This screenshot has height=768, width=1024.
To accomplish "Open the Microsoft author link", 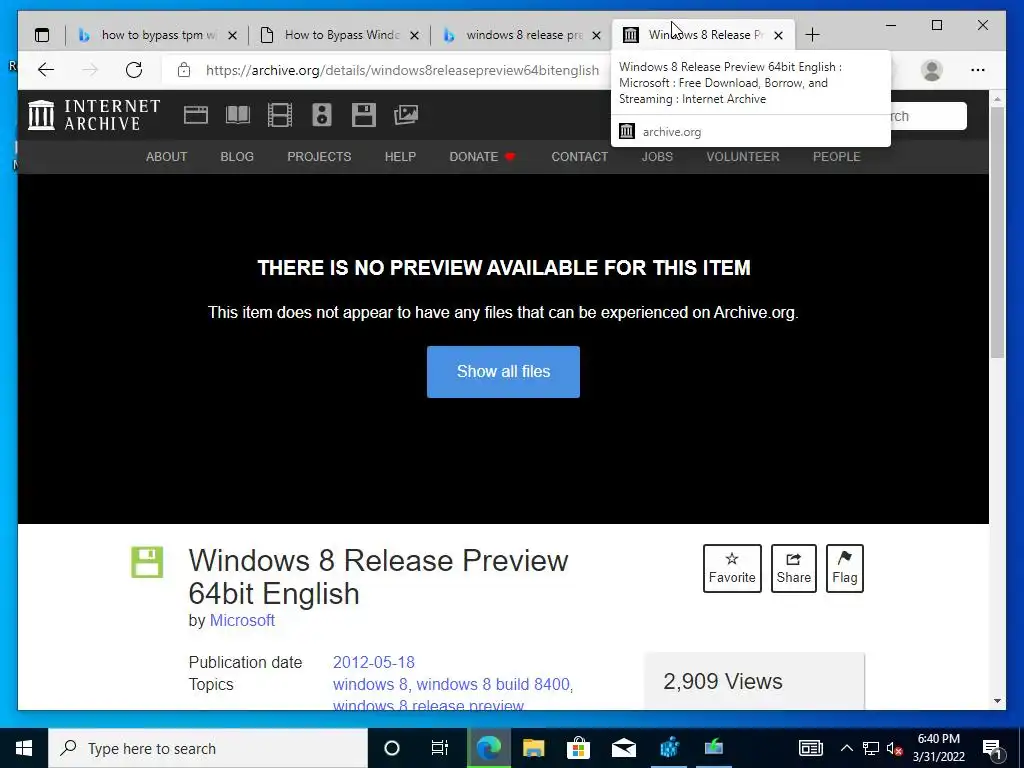I will [x=242, y=620].
